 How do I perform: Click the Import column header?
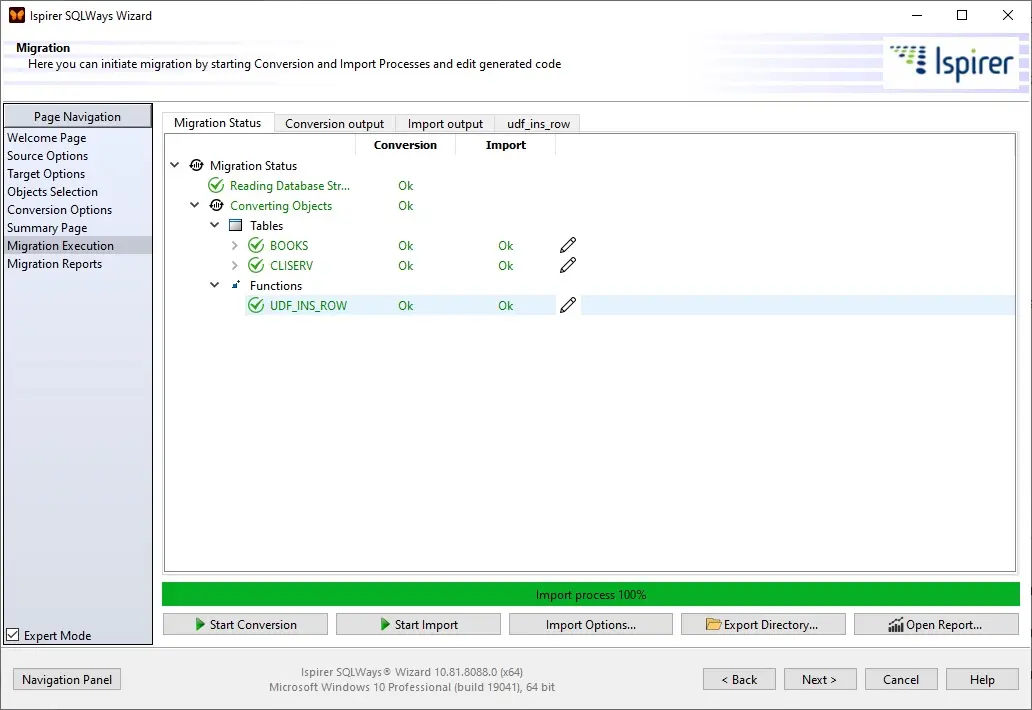[505, 145]
